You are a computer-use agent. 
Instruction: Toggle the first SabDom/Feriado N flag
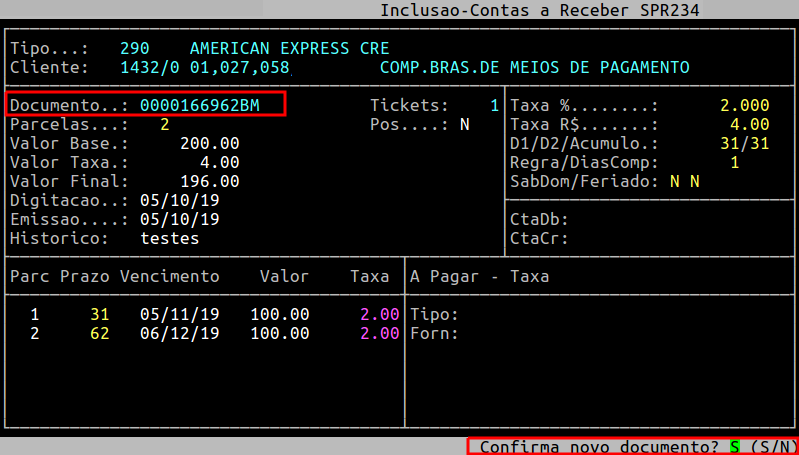click(675, 182)
